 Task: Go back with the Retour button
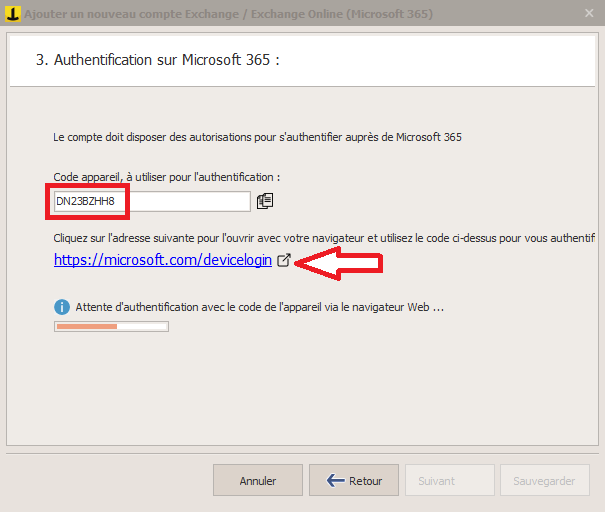(x=354, y=480)
